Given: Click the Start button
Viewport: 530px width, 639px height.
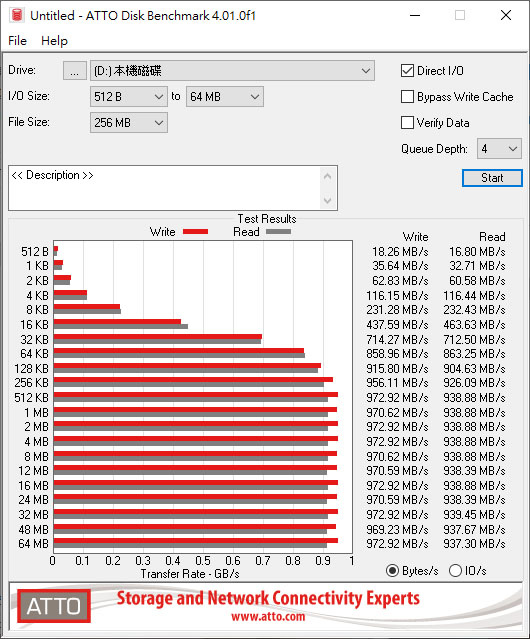Looking at the screenshot, I should tap(492, 178).
